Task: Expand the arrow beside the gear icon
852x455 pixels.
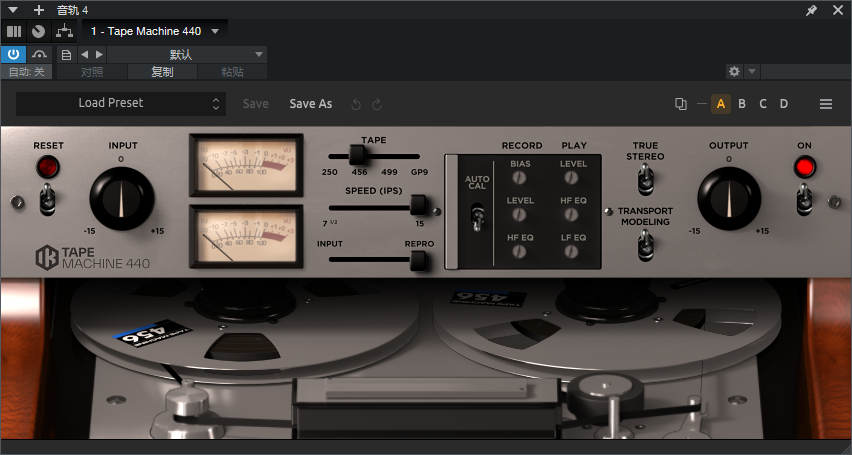Action: (751, 71)
